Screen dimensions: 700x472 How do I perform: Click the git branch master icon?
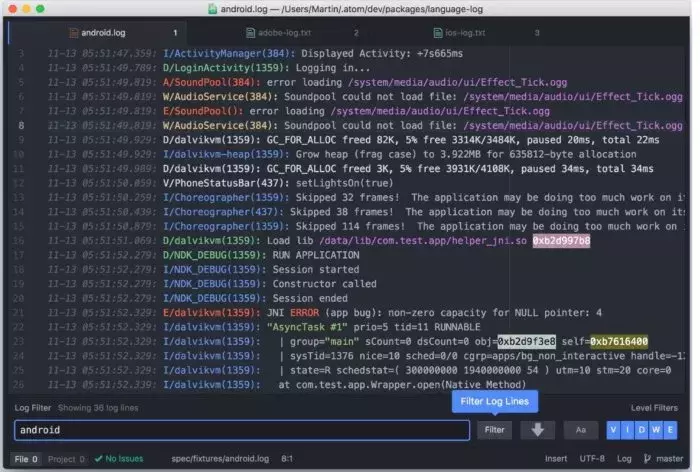[647, 459]
